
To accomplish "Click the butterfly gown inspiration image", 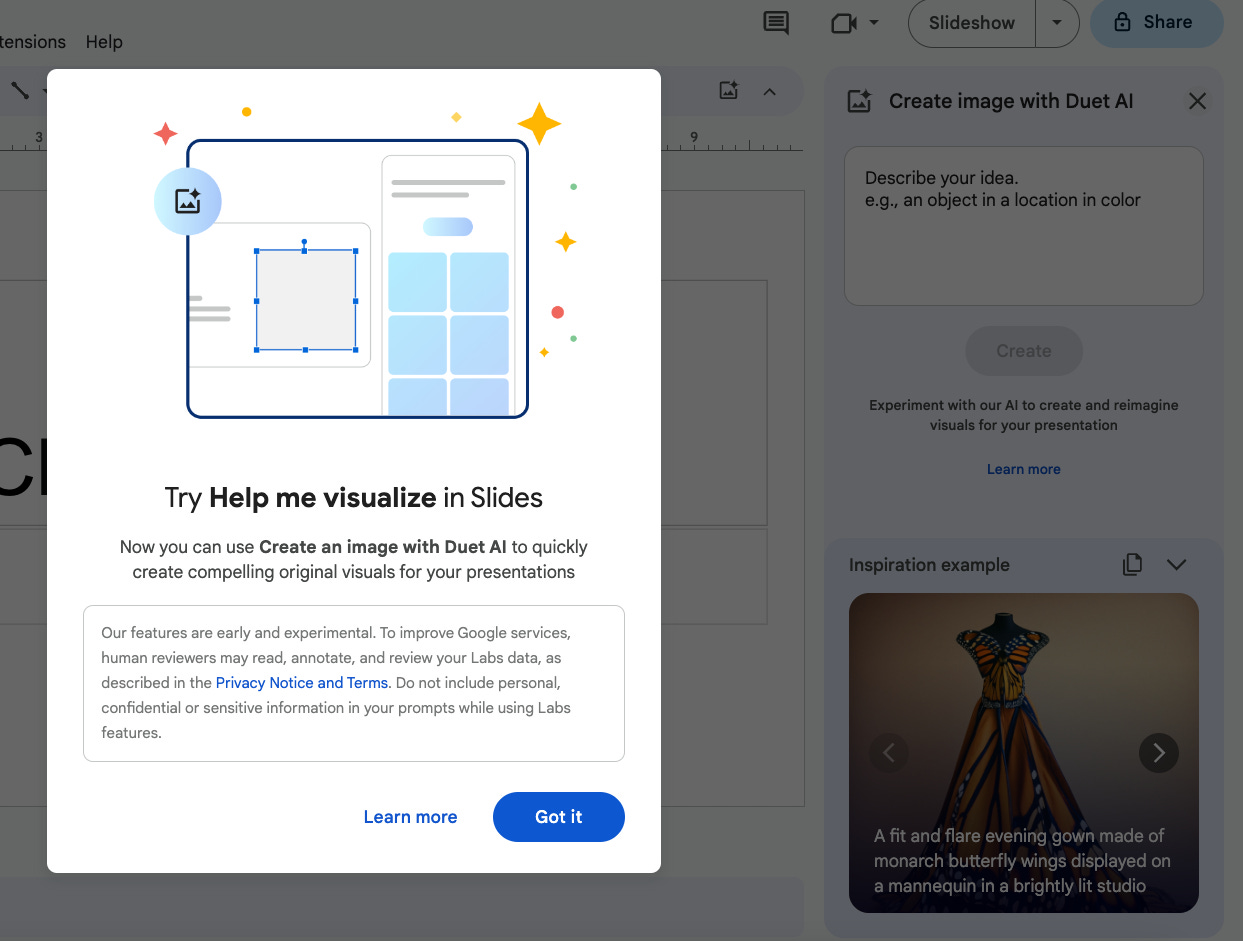I will 1023,753.
